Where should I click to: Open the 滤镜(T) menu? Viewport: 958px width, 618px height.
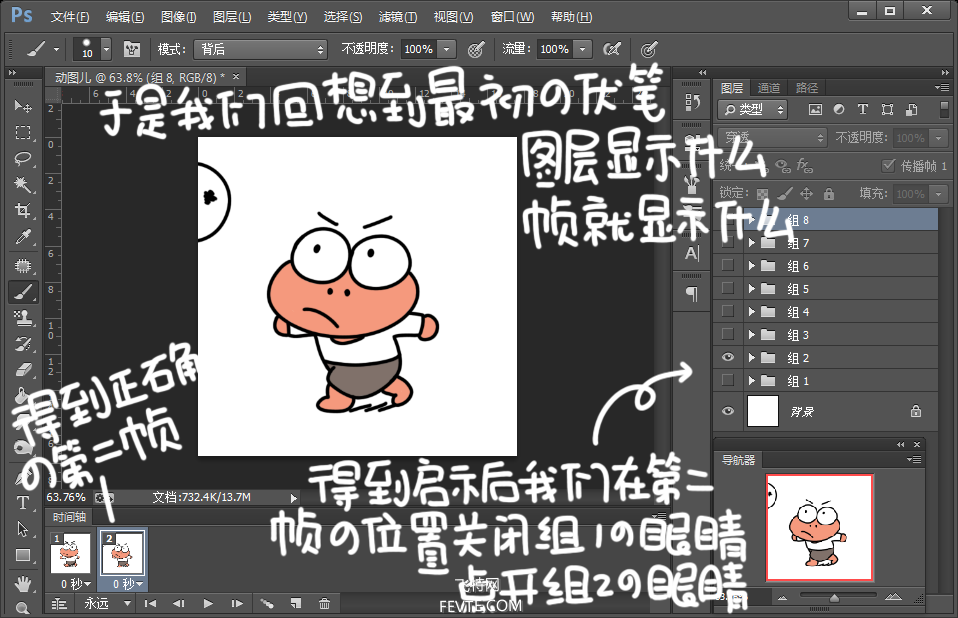pyautogui.click(x=398, y=17)
